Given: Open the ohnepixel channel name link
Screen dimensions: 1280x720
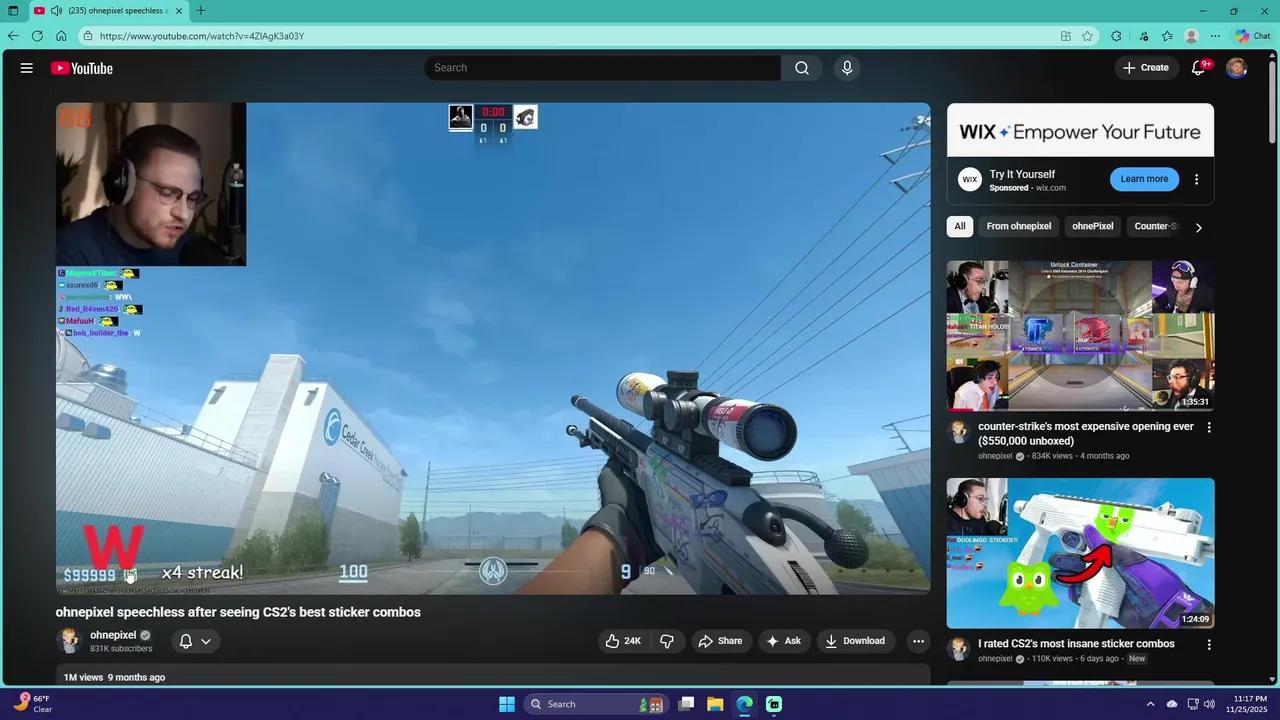Looking at the screenshot, I should (x=113, y=635).
